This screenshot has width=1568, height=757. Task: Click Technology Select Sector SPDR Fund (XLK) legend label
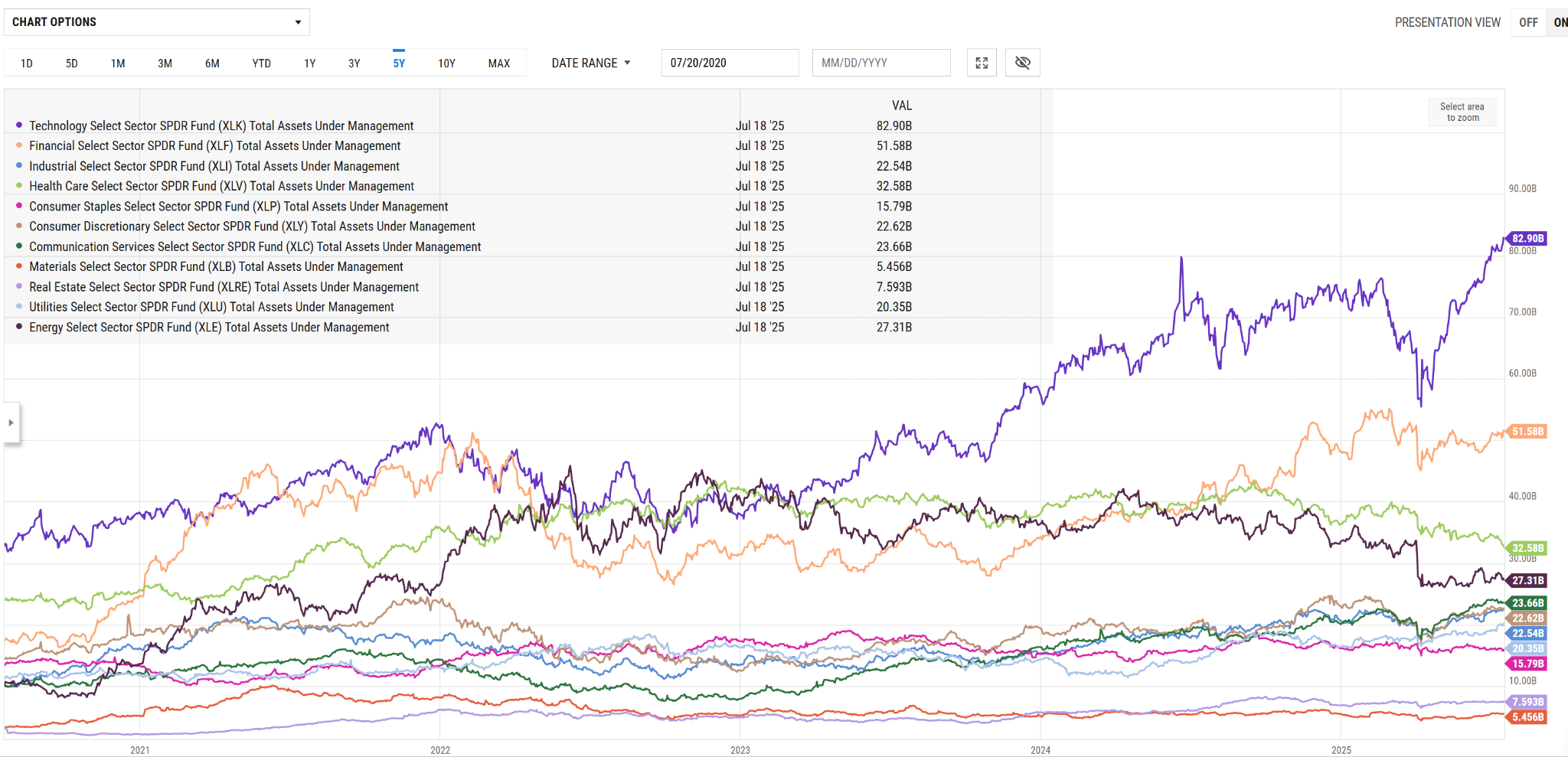point(221,126)
